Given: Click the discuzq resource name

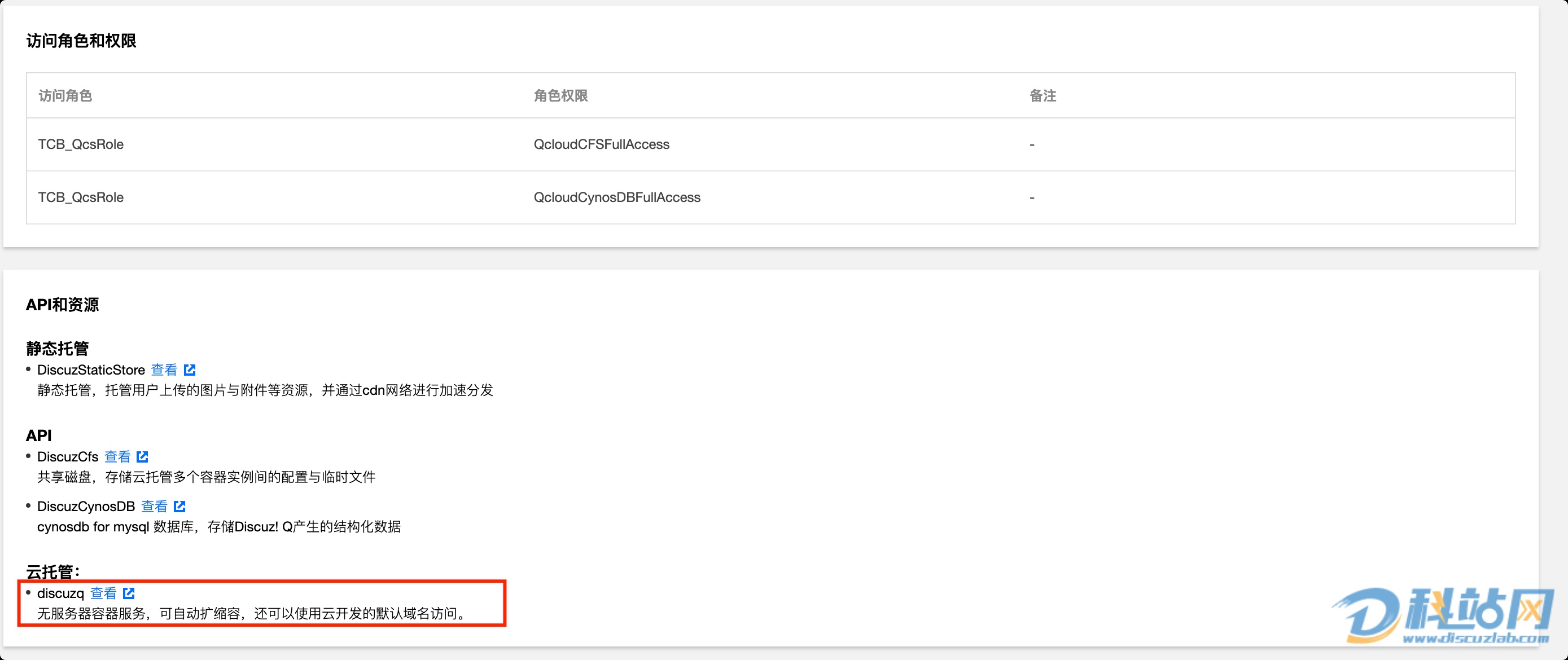Looking at the screenshot, I should [x=60, y=593].
